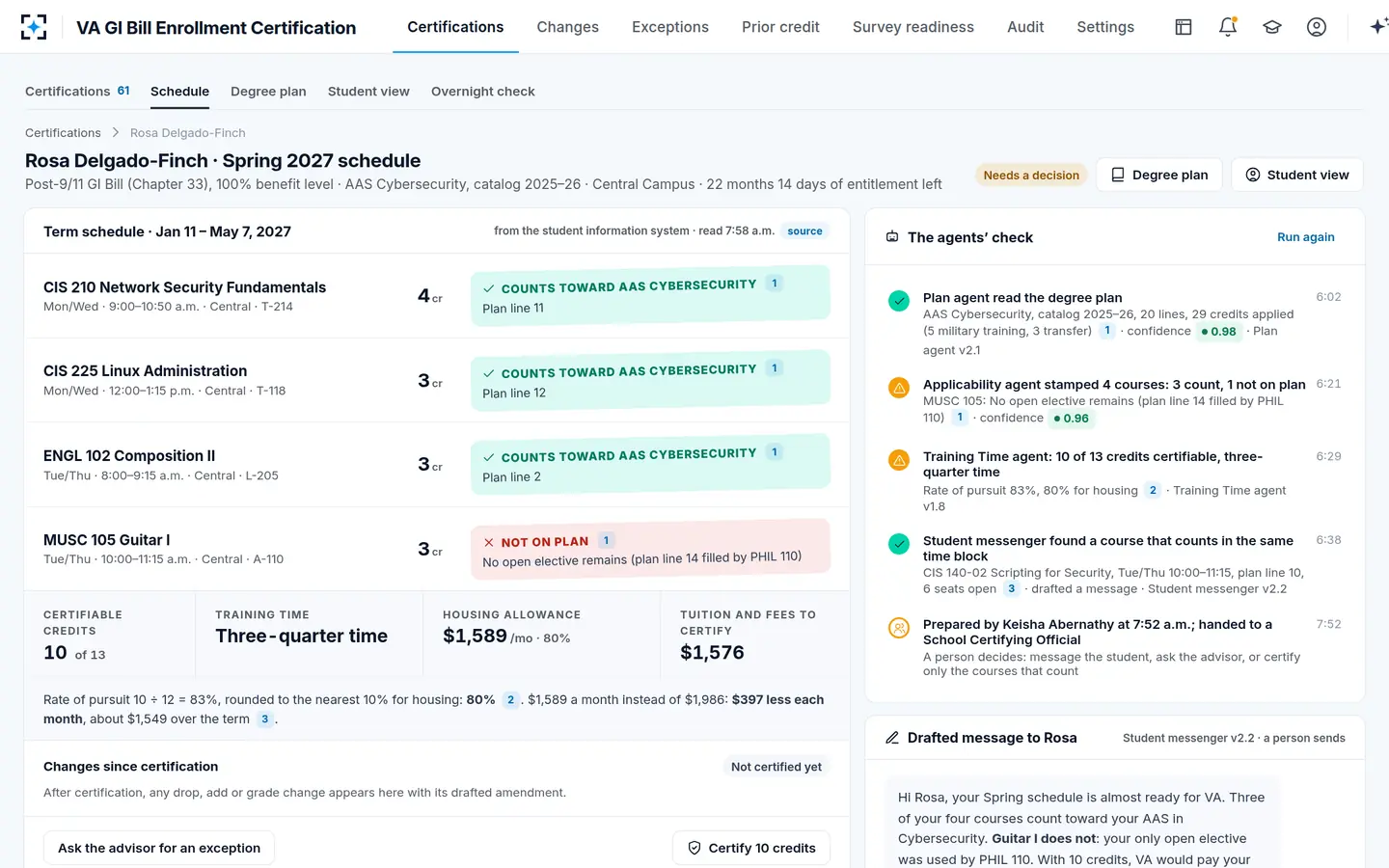
Task: Open citation 3 next to term total
Action: pos(265,719)
